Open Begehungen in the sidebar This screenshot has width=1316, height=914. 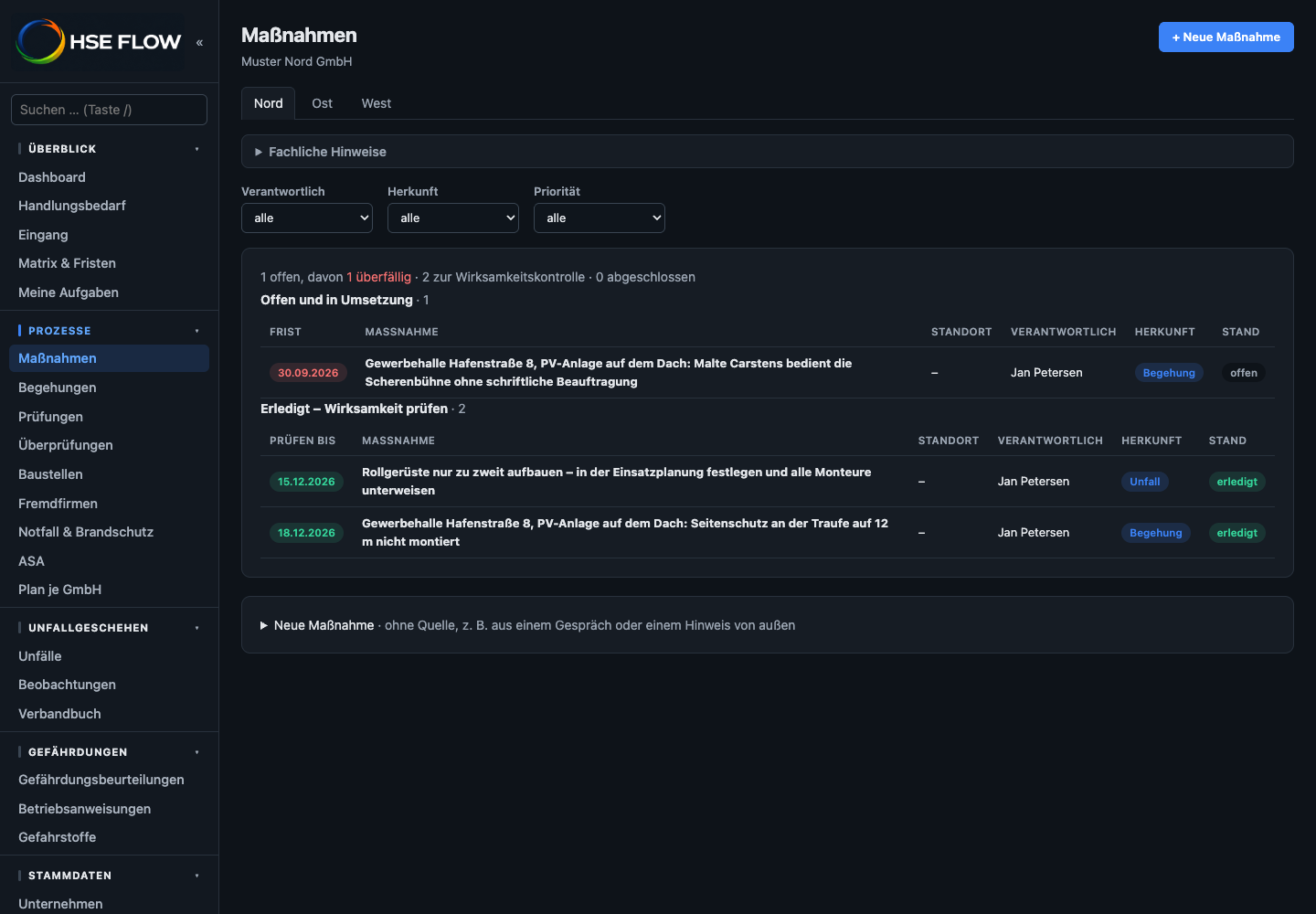[109, 388]
